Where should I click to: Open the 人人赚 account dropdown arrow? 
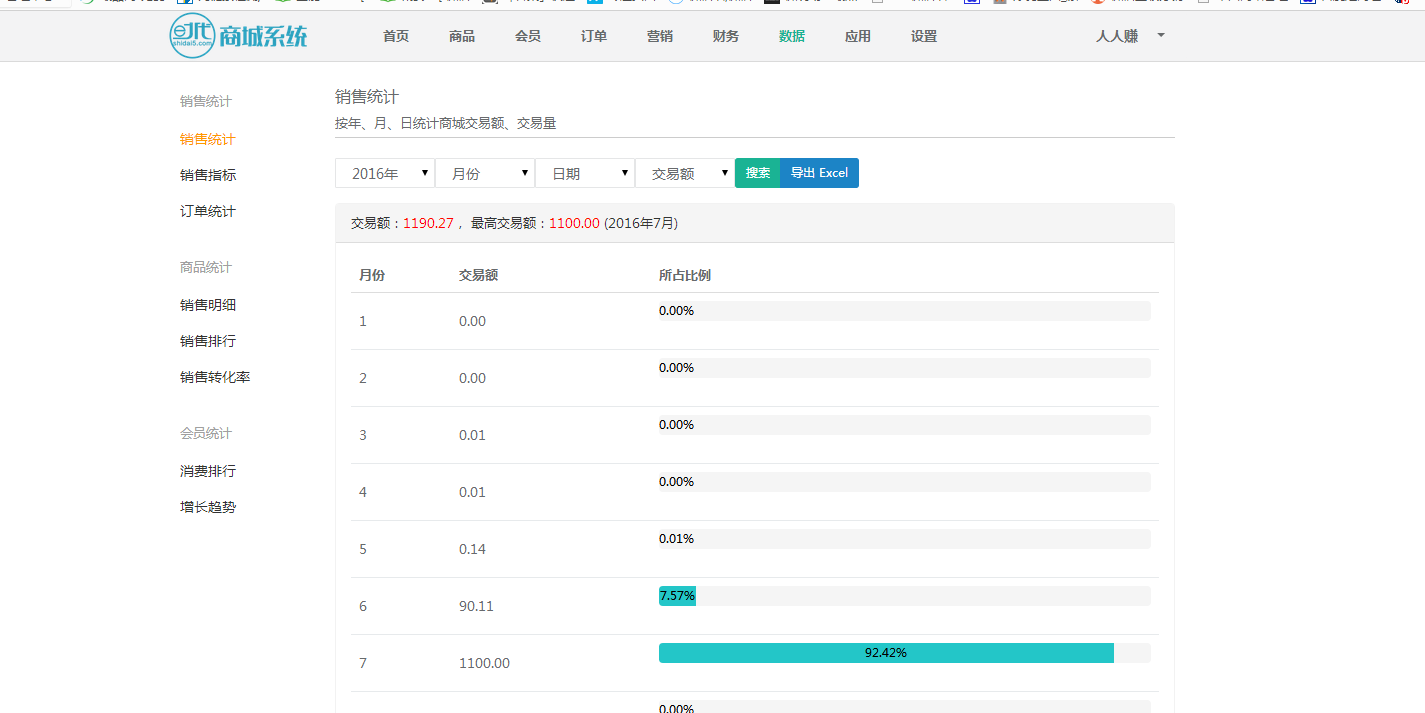1160,36
